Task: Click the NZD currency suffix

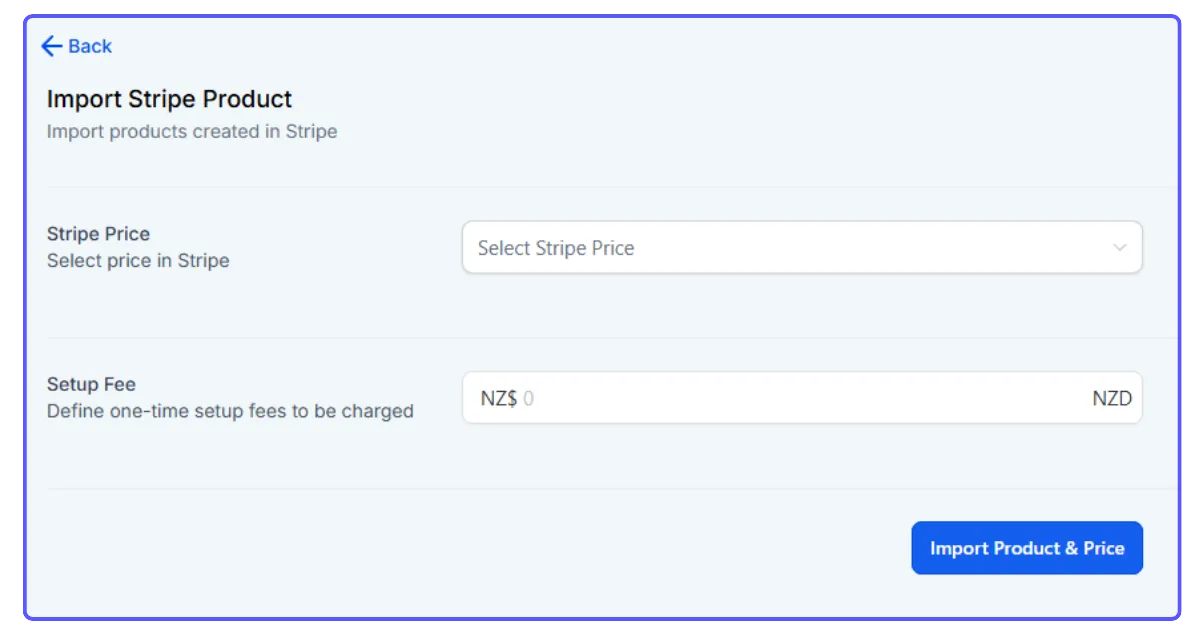Action: 1111,398
